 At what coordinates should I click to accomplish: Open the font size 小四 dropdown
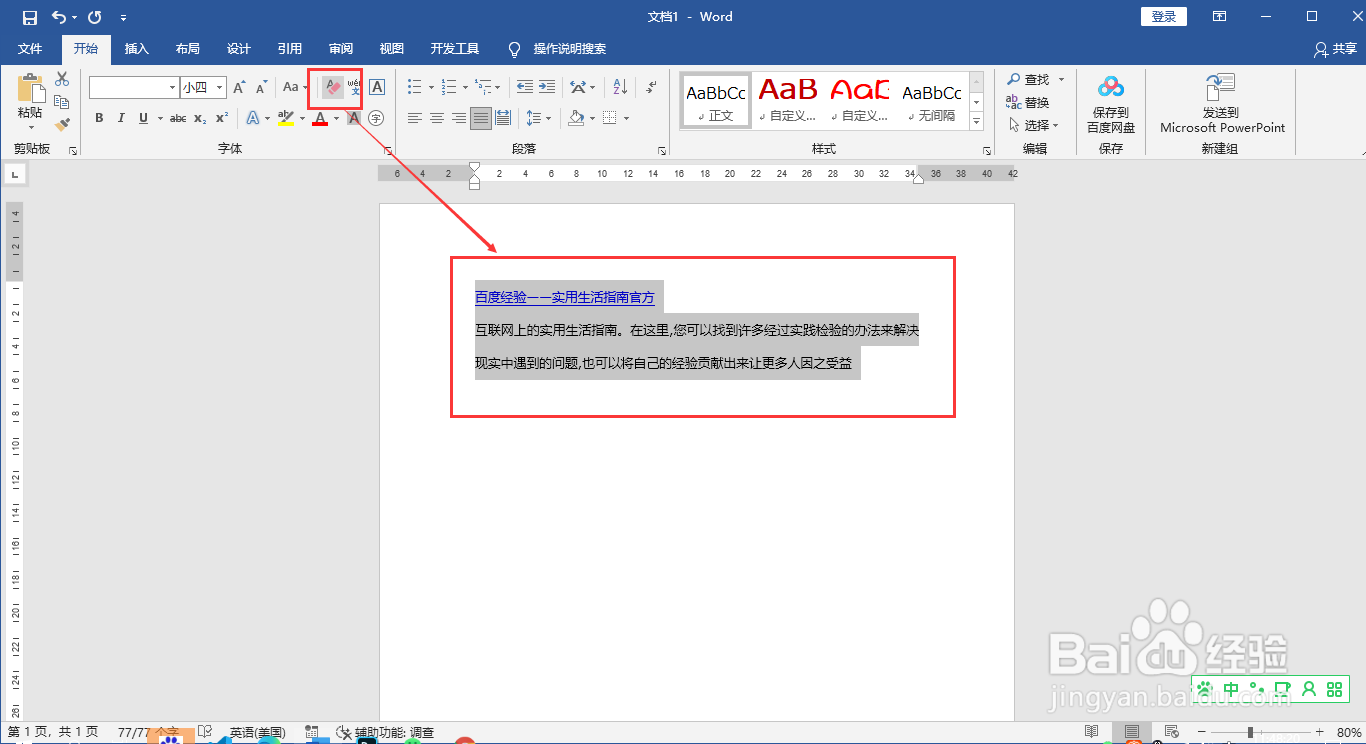(x=219, y=88)
